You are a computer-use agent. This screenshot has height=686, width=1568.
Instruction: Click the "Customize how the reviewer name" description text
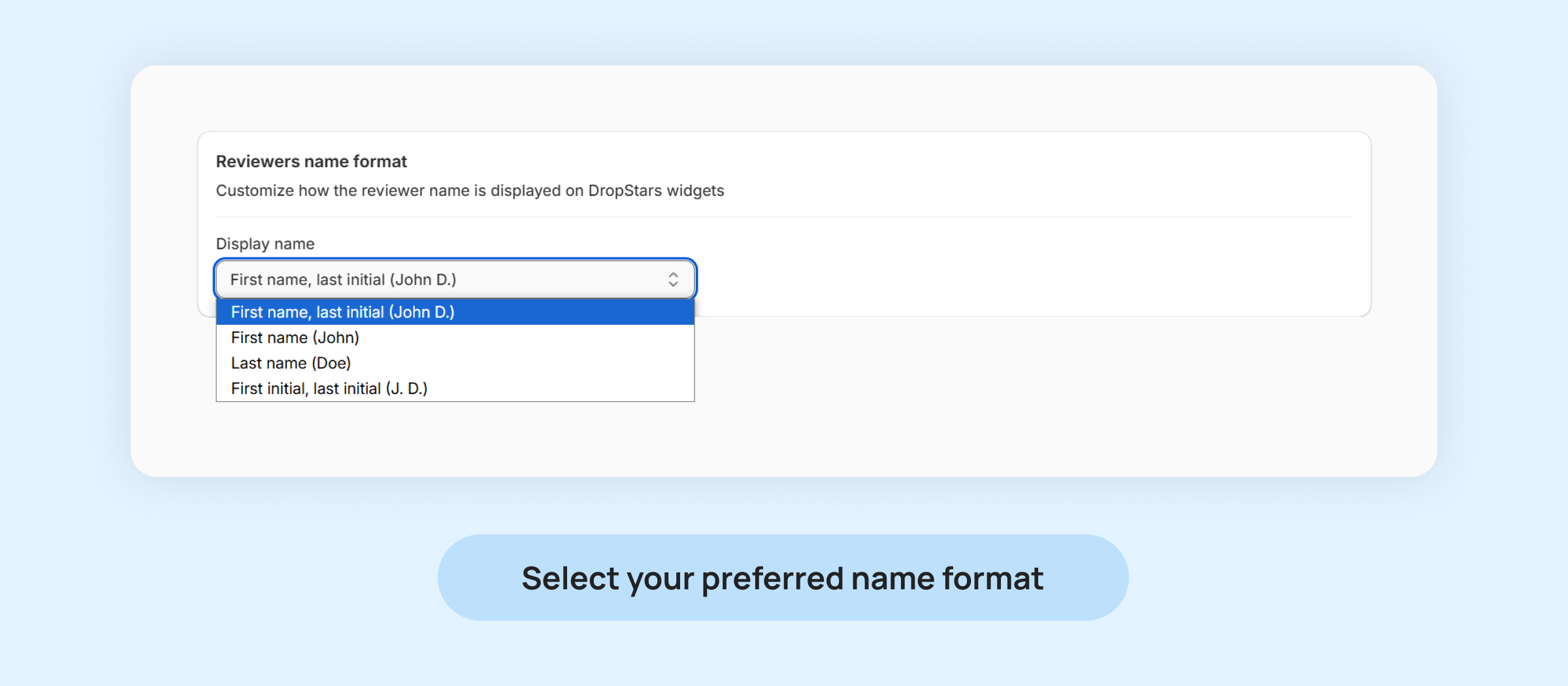click(470, 191)
